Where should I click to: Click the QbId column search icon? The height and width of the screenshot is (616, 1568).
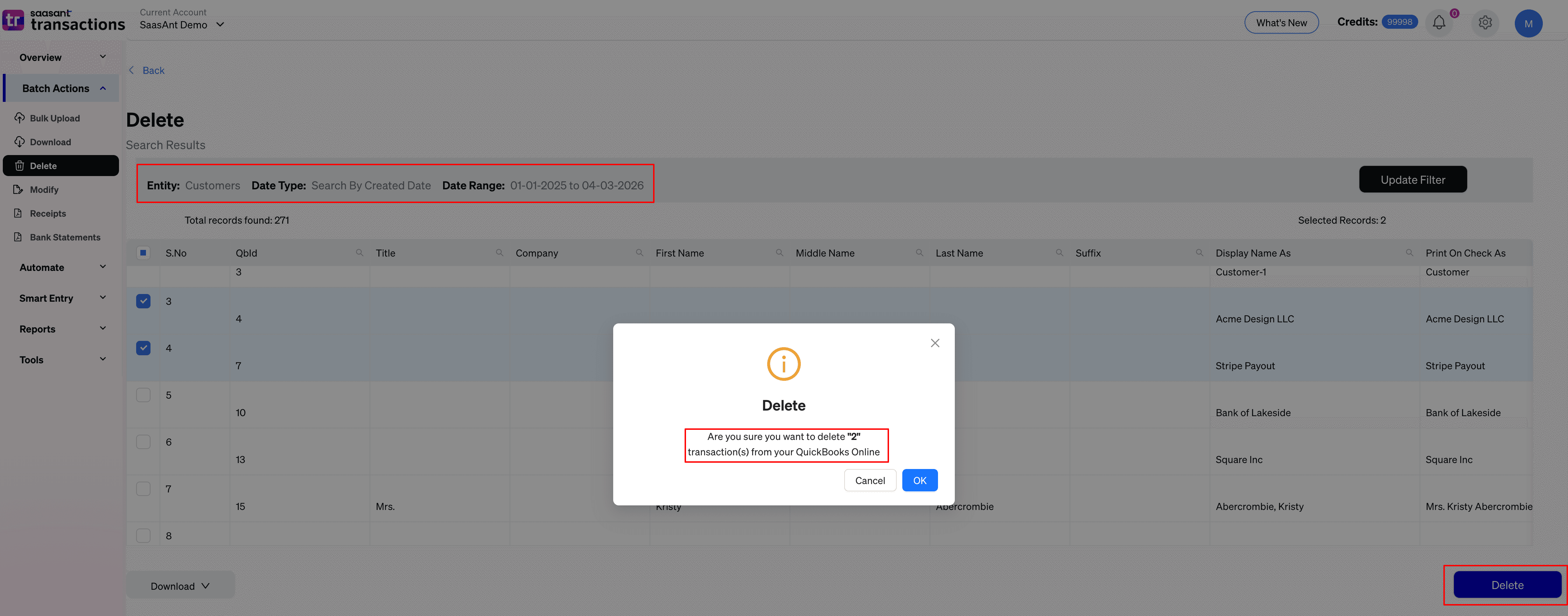coord(359,253)
